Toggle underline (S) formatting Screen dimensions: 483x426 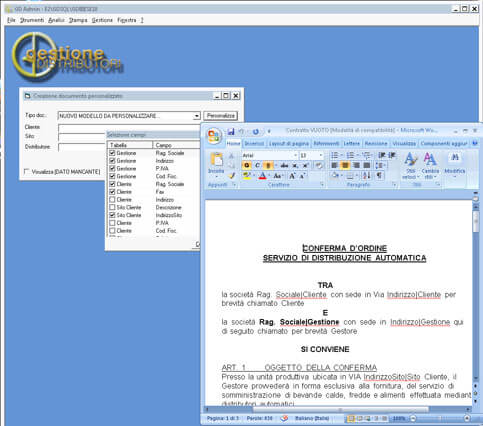(268, 165)
